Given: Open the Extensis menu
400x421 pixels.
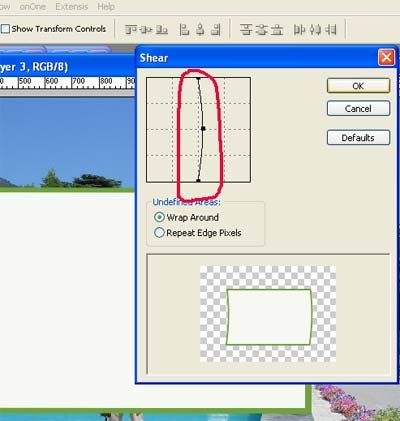Looking at the screenshot, I should point(72,7).
